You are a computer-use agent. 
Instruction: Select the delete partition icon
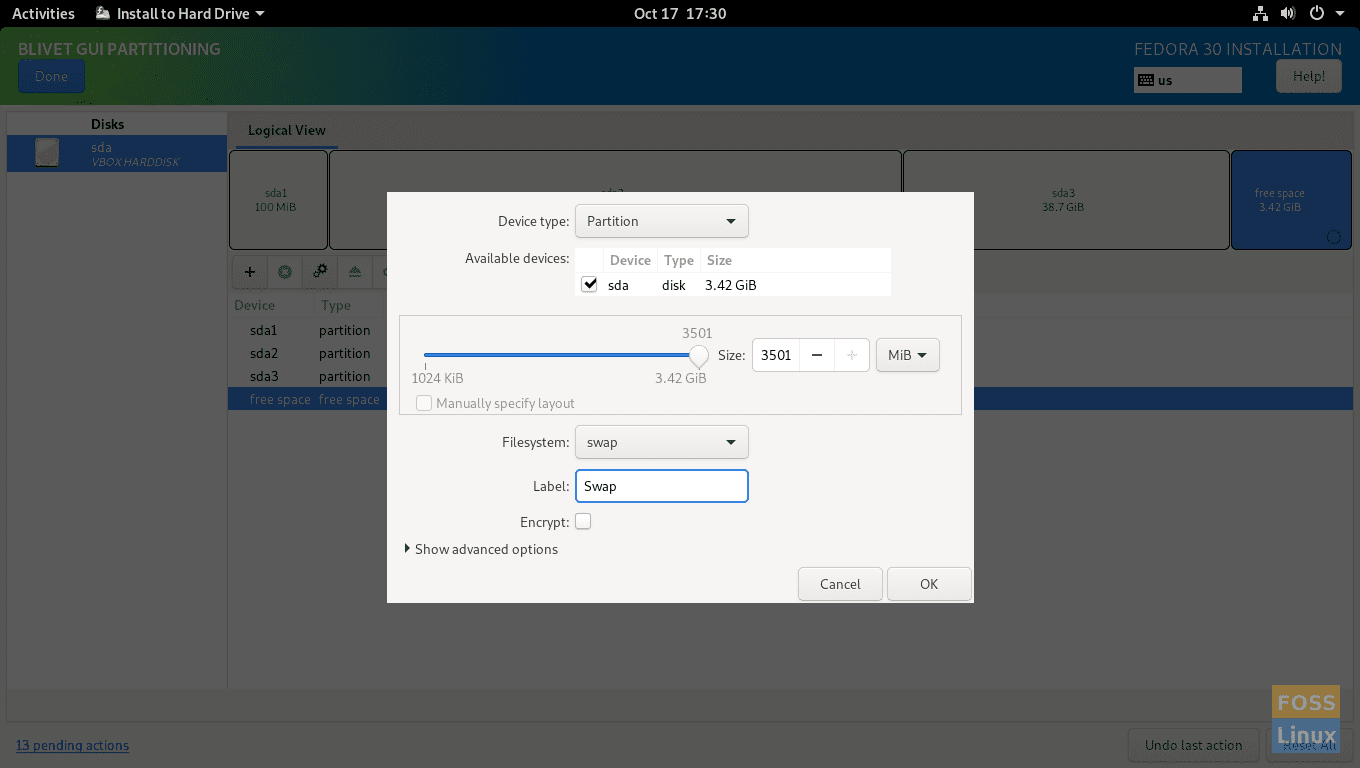284,272
